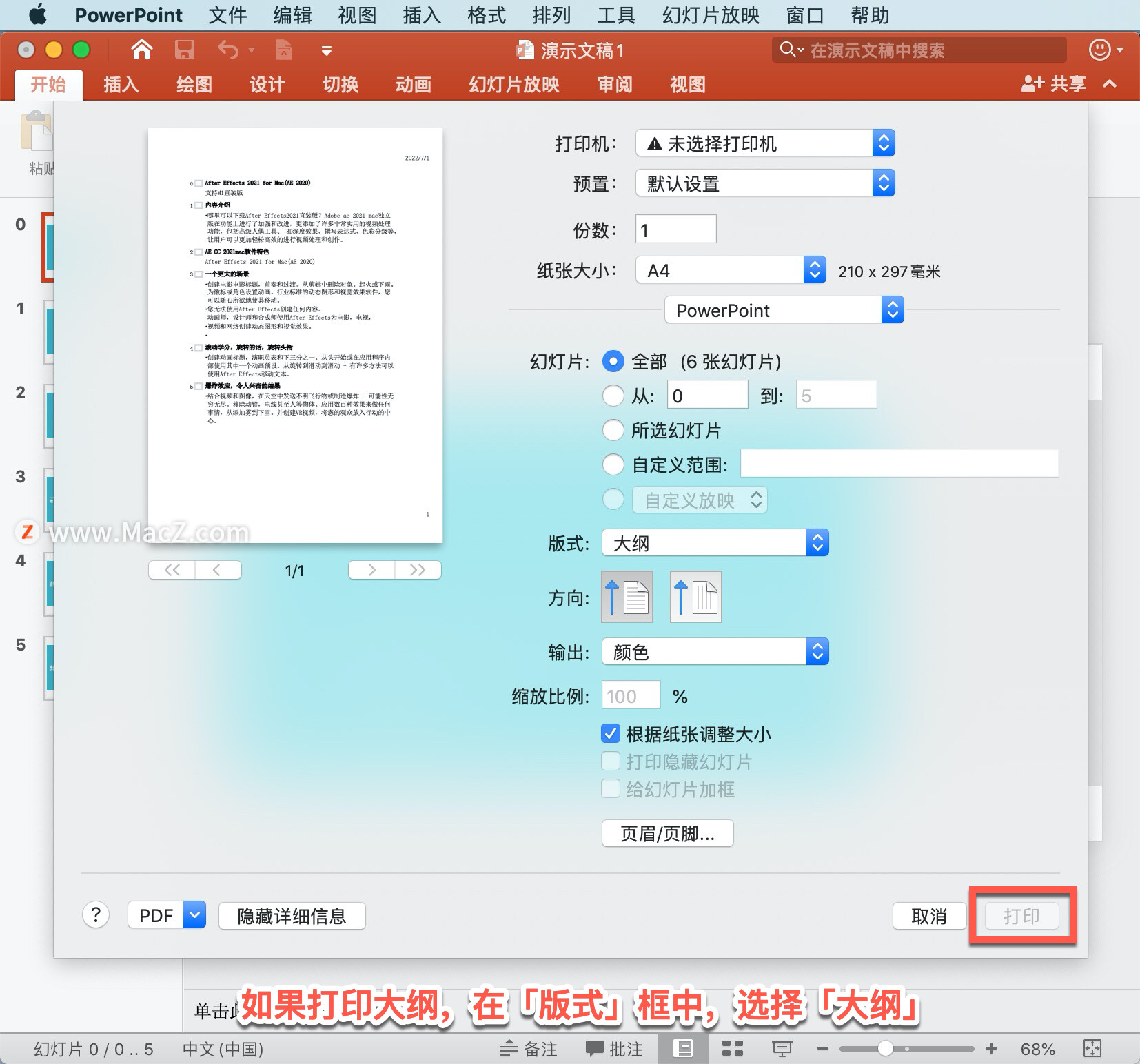The image size is (1140, 1064).
Task: Choose Custom Range radio button
Action: pyautogui.click(x=613, y=464)
